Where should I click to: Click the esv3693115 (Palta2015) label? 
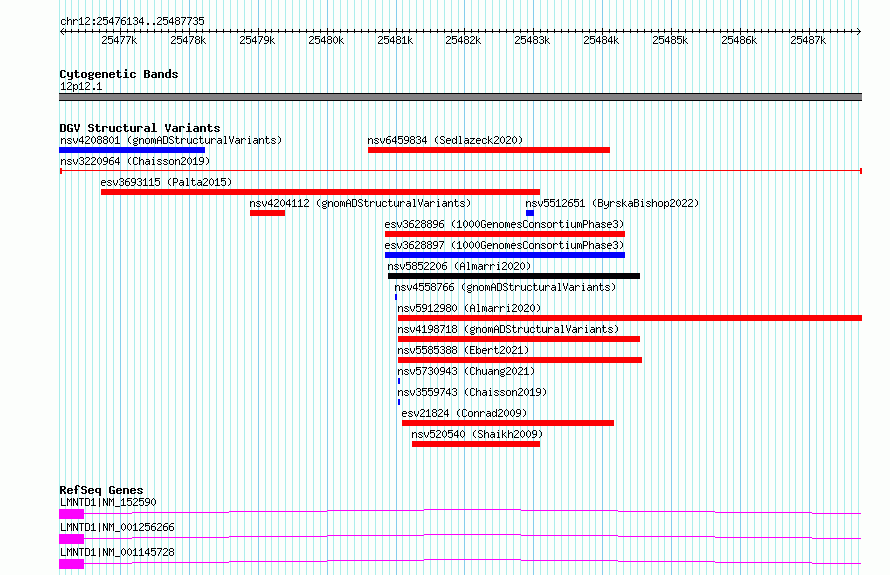tap(166, 182)
